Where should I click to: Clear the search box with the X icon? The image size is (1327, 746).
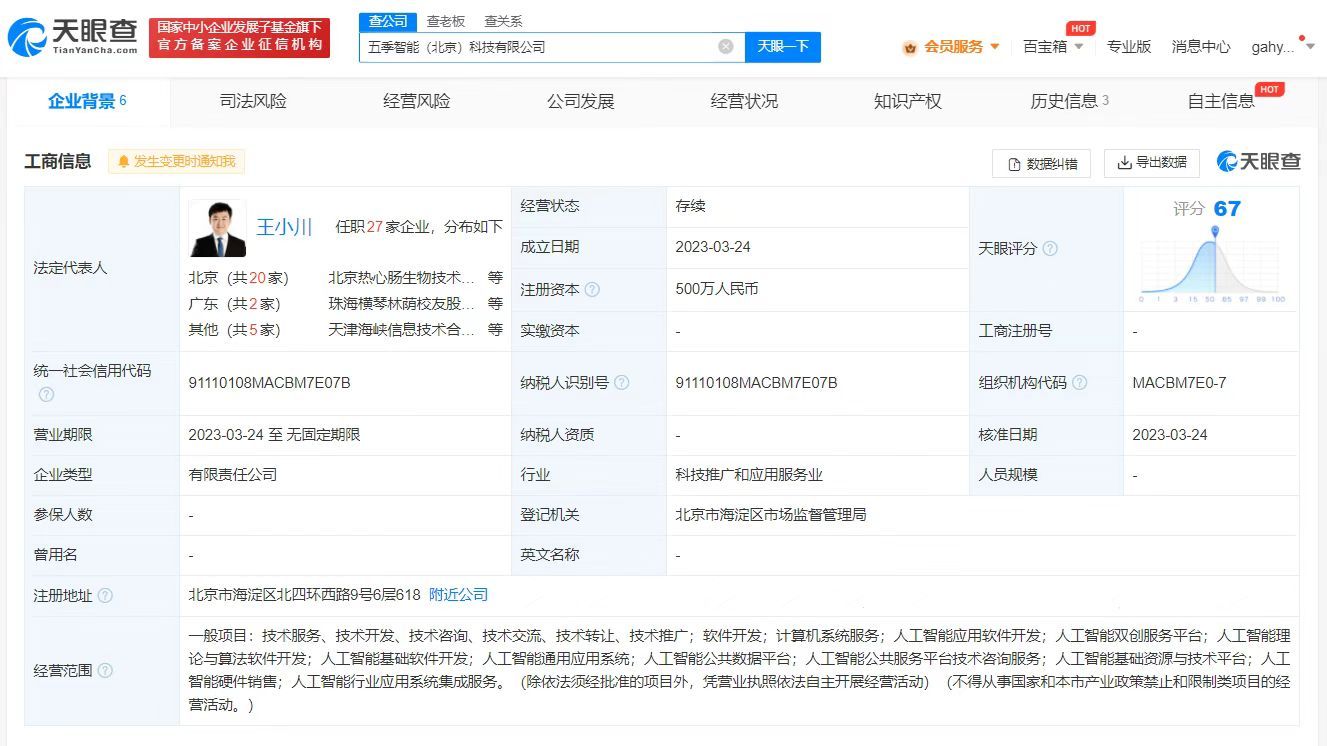click(726, 46)
